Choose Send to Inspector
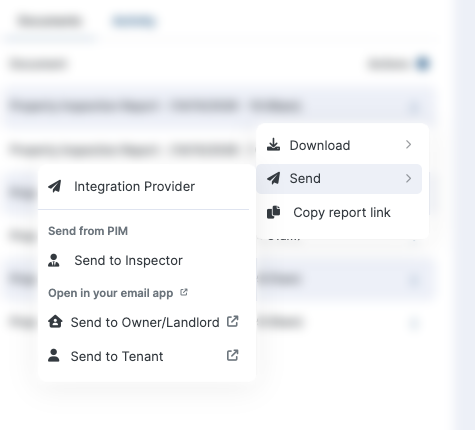 [144, 260]
